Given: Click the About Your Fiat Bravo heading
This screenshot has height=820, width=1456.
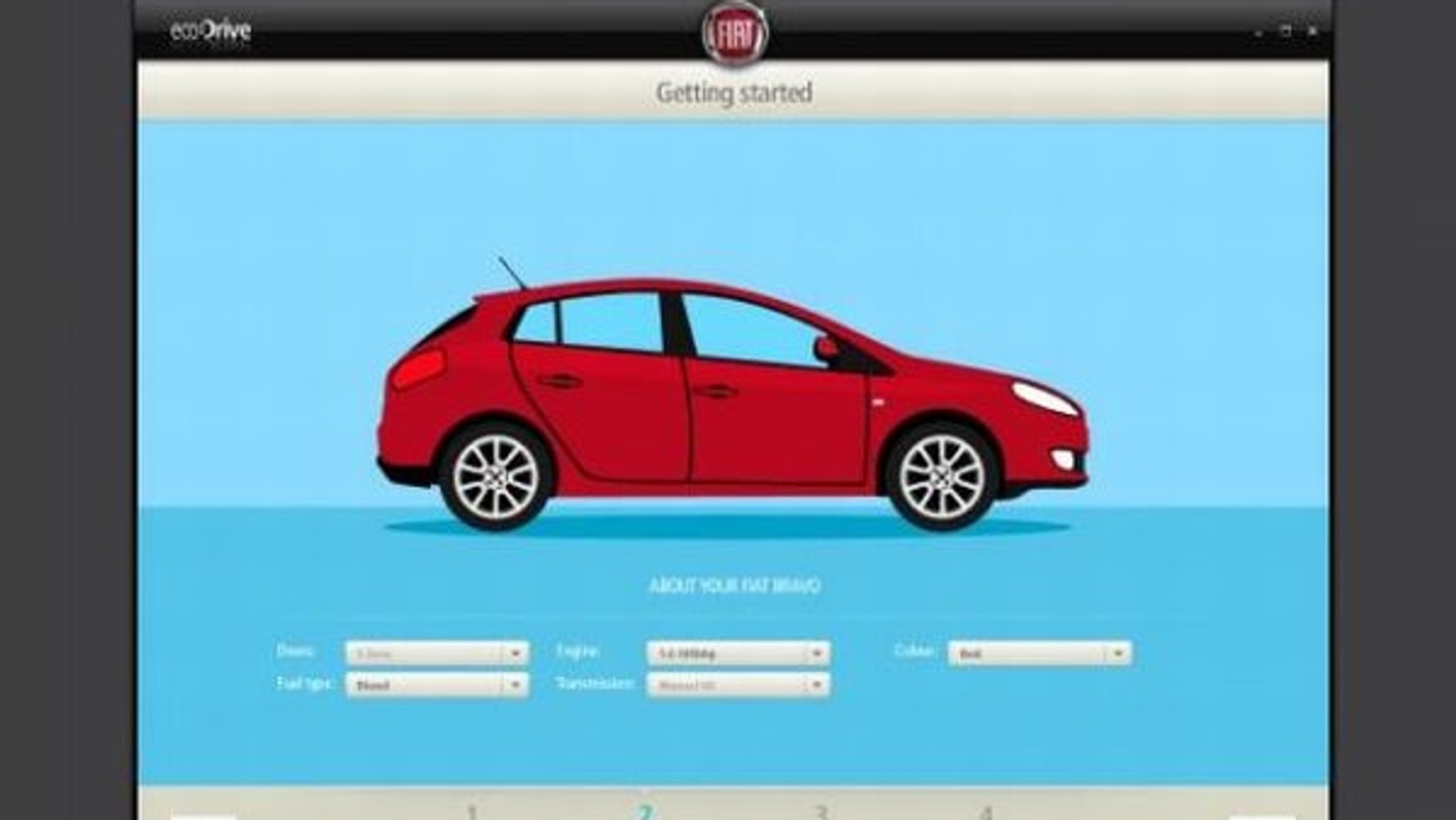Looking at the screenshot, I should pyautogui.click(x=734, y=585).
